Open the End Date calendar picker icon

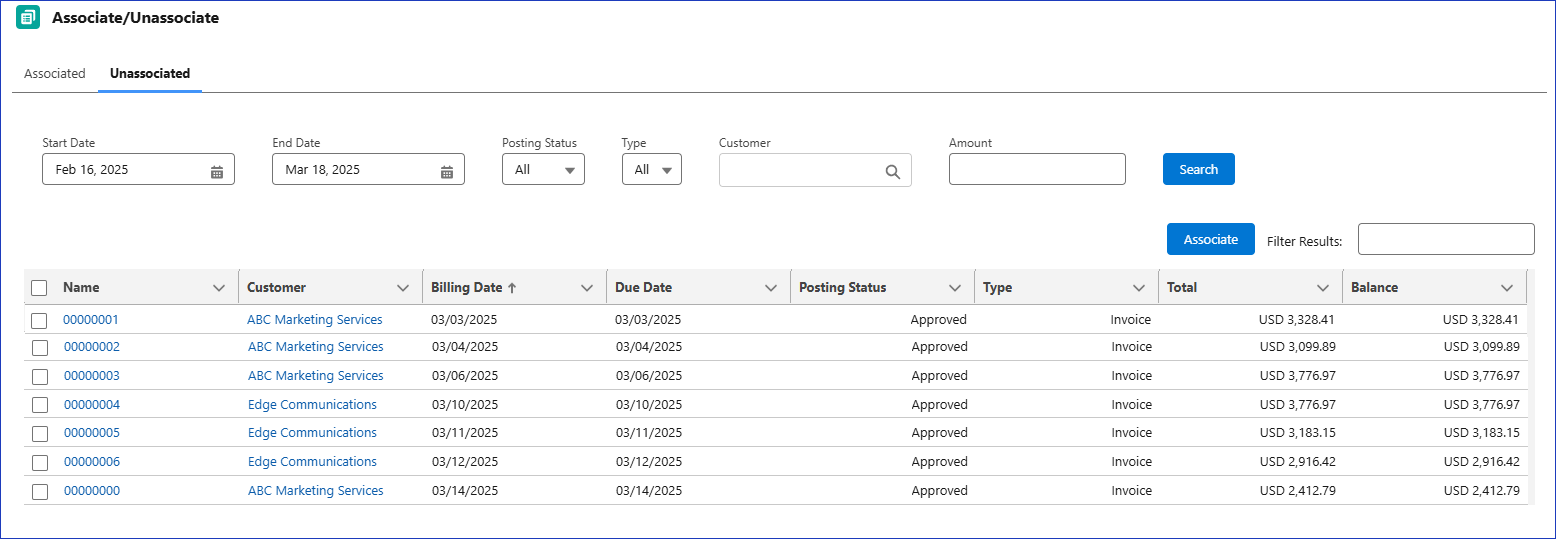point(447,171)
